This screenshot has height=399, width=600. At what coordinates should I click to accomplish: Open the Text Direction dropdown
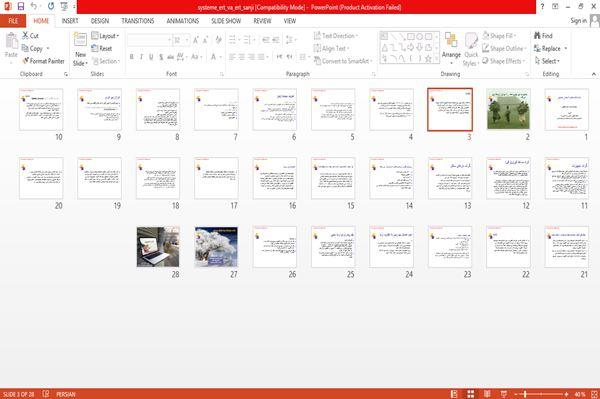(336, 36)
